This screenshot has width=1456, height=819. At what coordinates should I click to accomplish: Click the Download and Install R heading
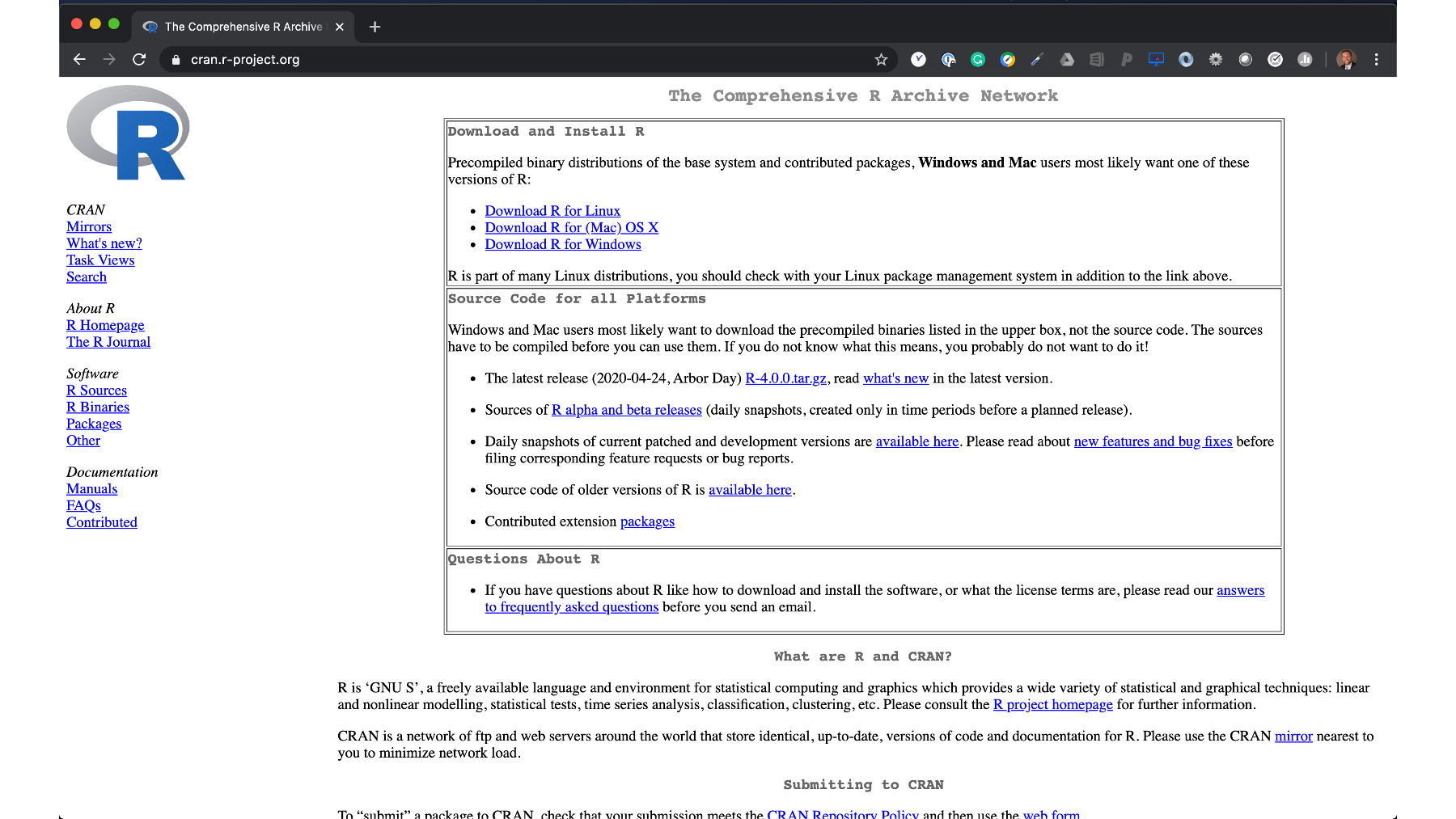pyautogui.click(x=546, y=131)
